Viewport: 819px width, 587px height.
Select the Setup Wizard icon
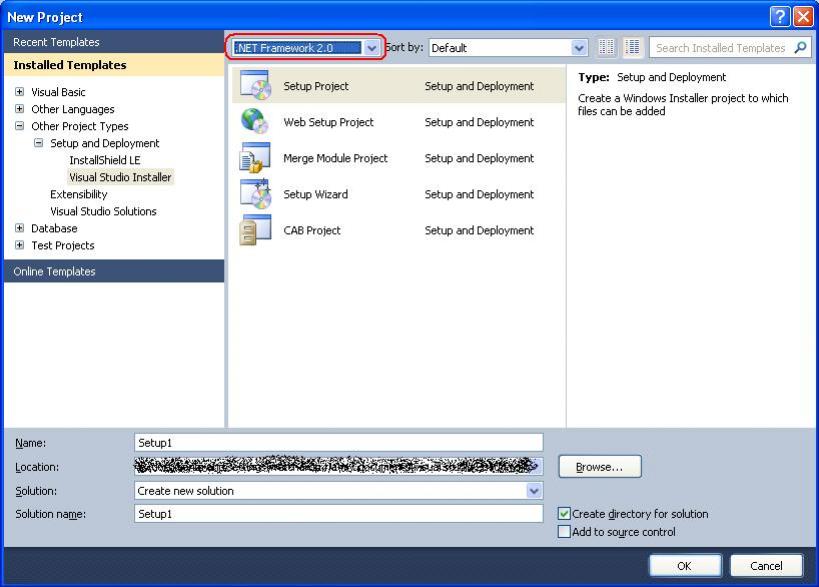255,194
